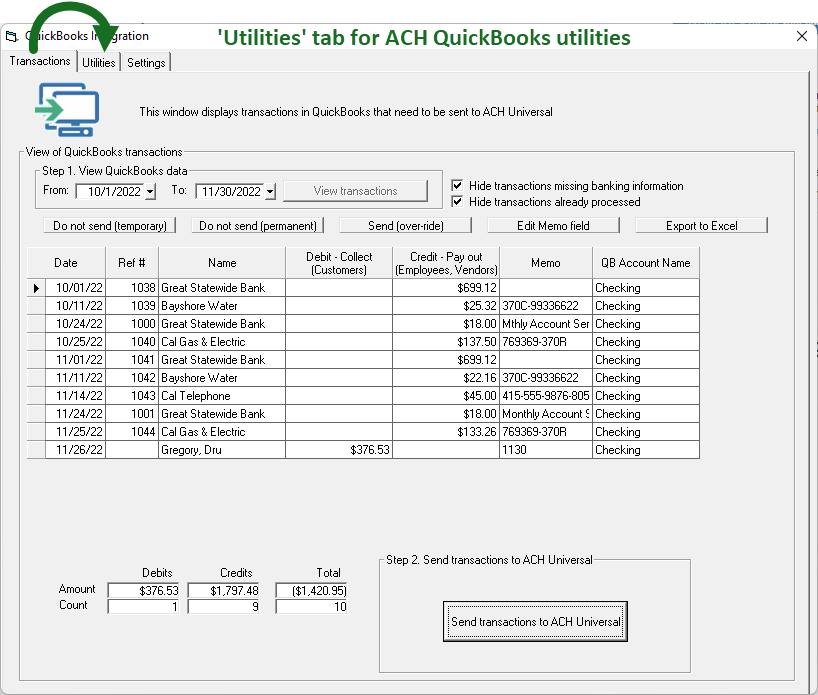Export transactions with Export to Excel
The image size is (818, 695).
701,226
